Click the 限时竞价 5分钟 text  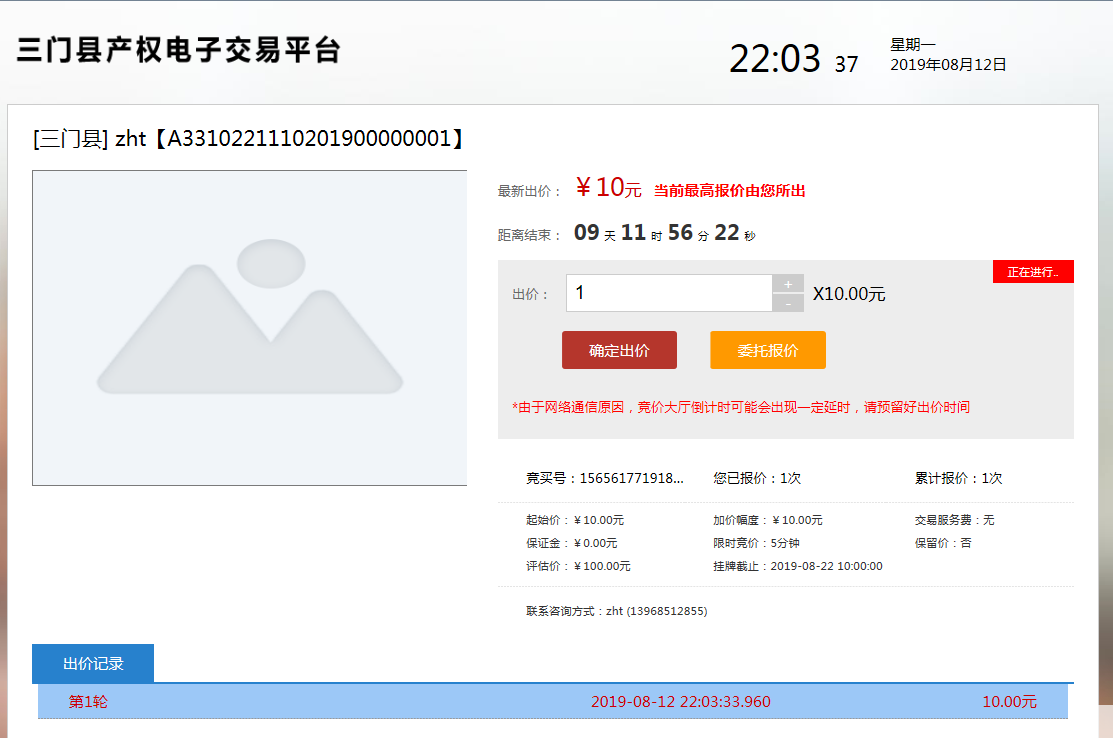click(757, 543)
